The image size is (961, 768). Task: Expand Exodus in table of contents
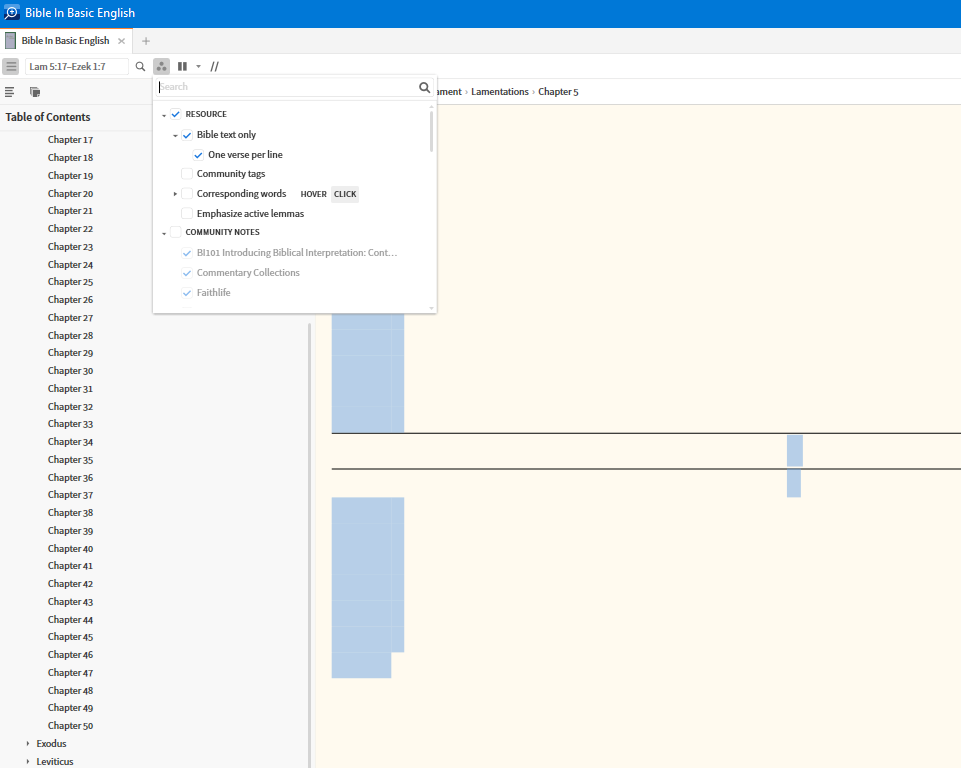pyautogui.click(x=28, y=743)
